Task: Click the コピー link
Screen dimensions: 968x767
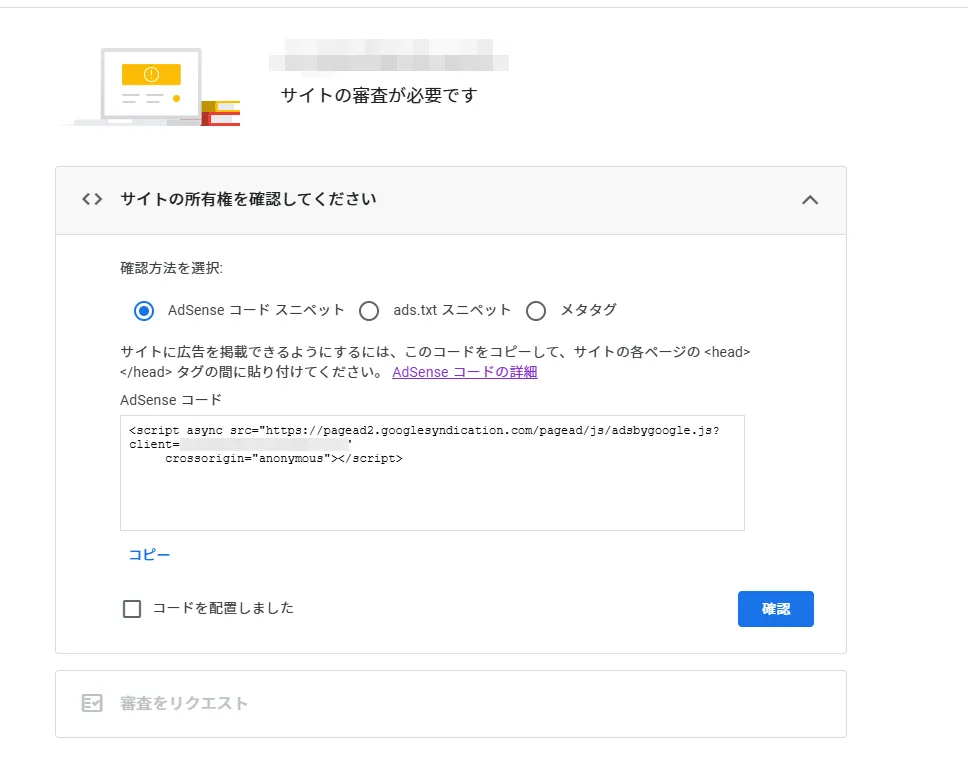Action: [149, 555]
